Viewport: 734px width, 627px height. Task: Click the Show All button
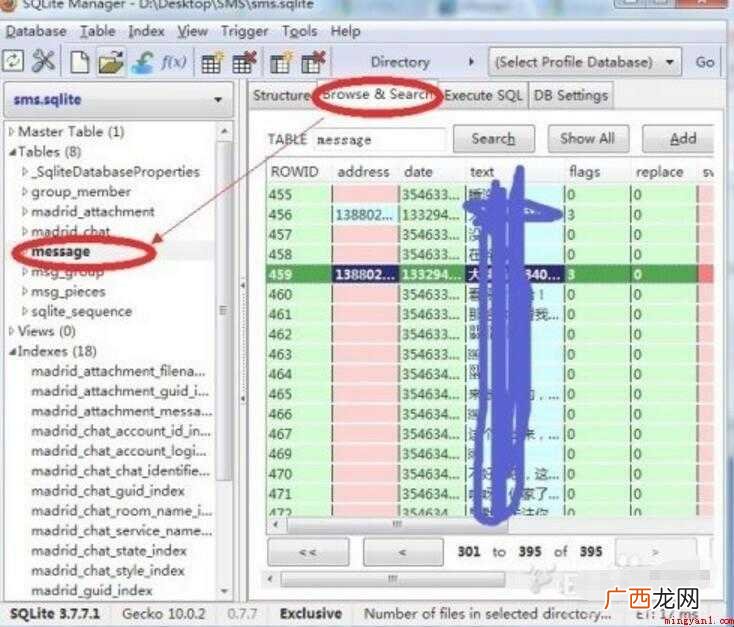pyautogui.click(x=588, y=139)
